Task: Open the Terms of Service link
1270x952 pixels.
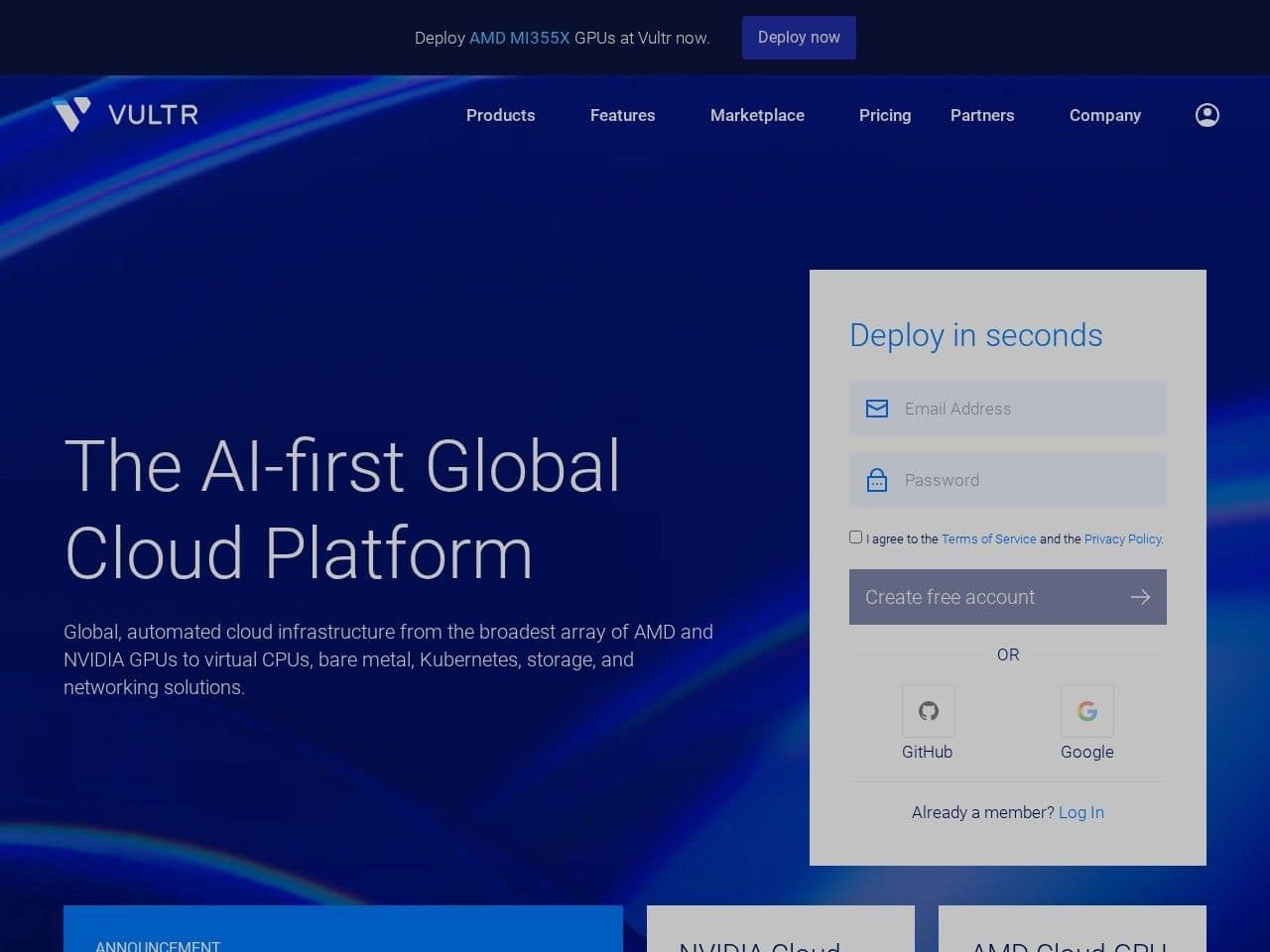Action: [988, 538]
